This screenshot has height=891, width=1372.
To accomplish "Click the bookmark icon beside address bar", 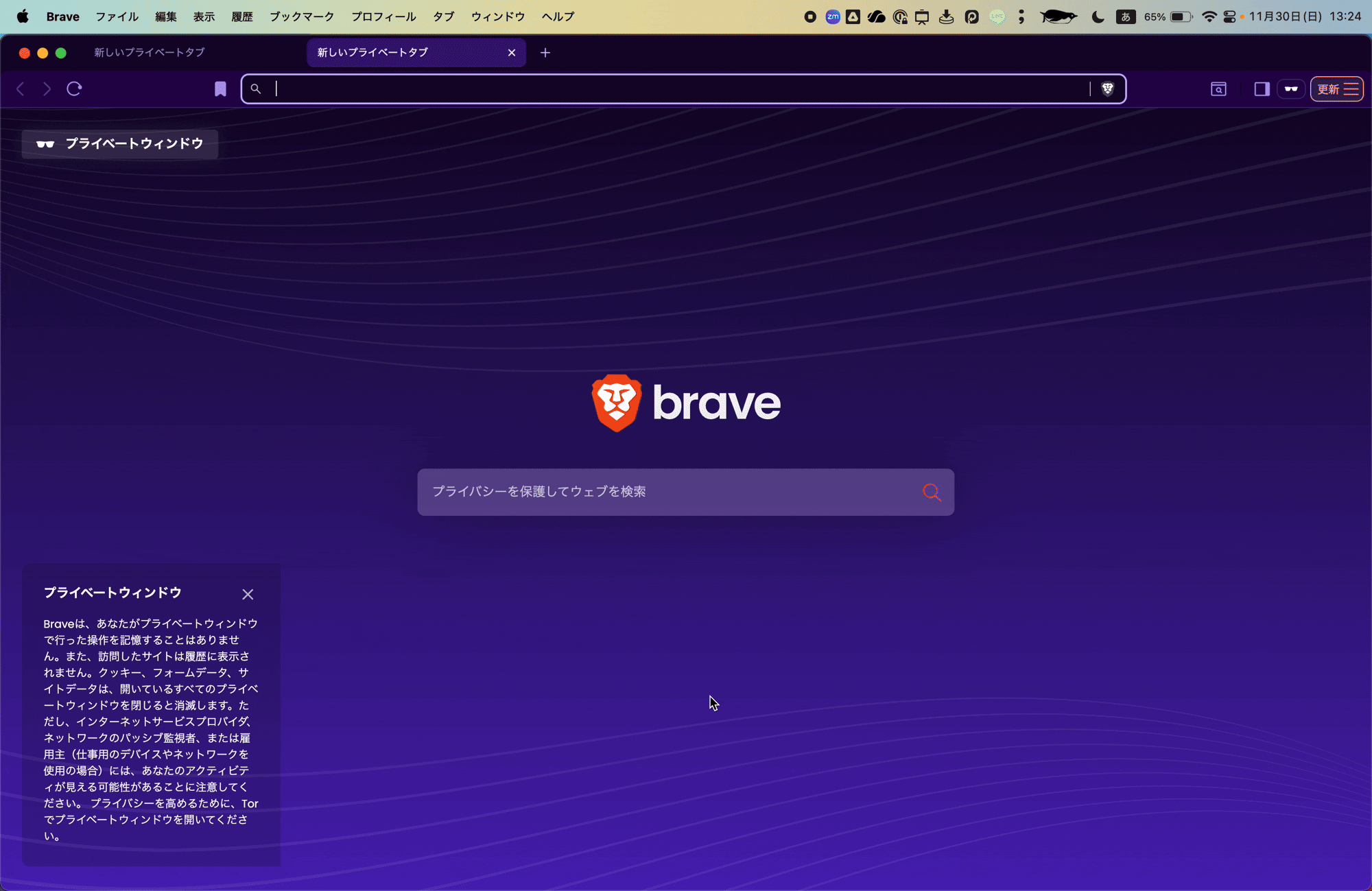I will [x=220, y=89].
